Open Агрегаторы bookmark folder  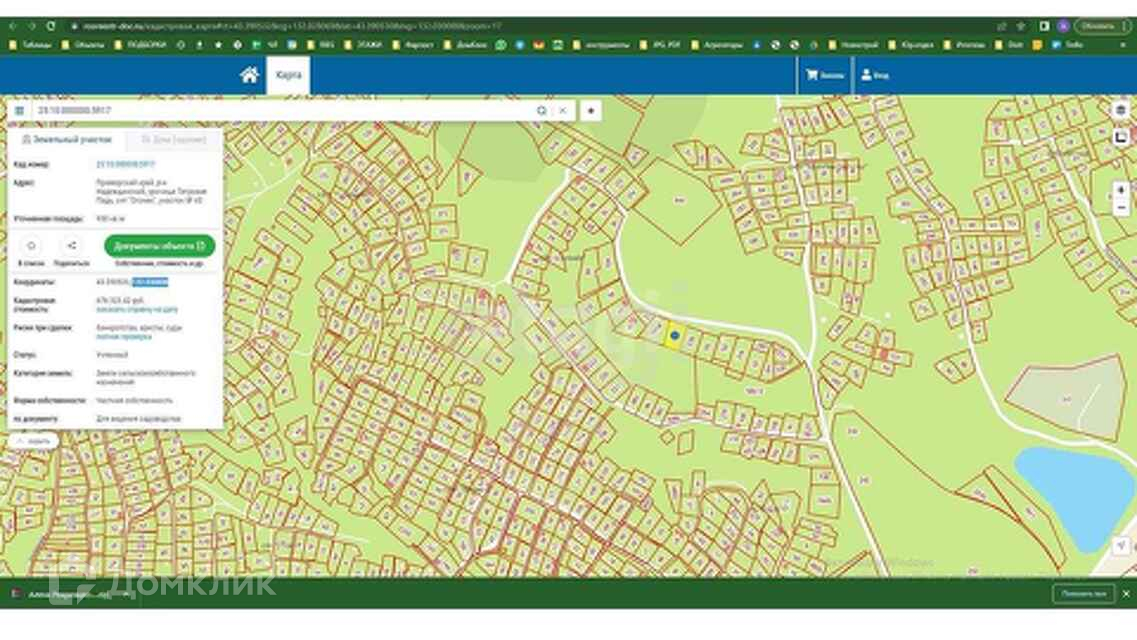(x=716, y=45)
